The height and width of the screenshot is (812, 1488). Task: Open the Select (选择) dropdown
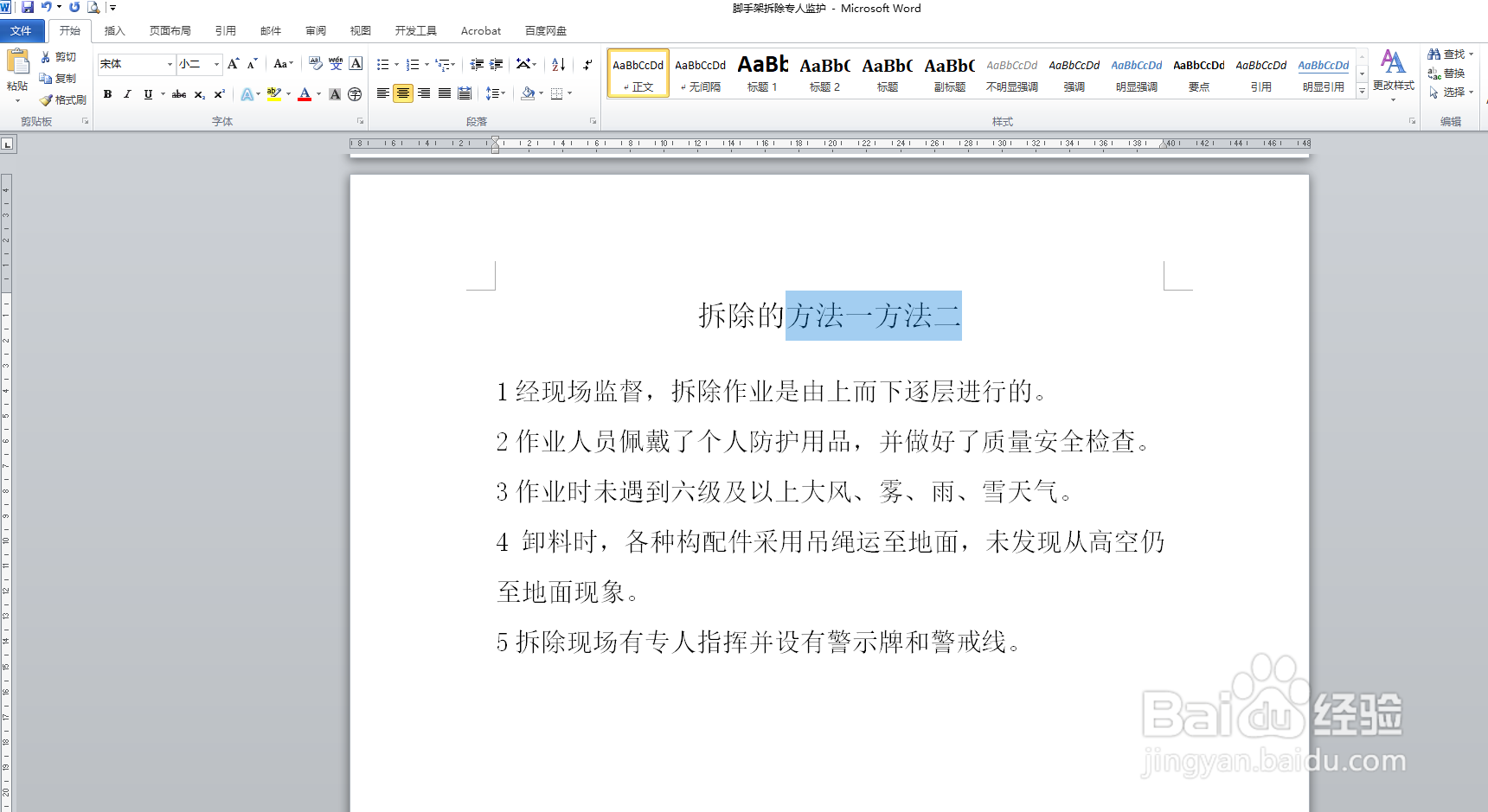pyautogui.click(x=1451, y=92)
